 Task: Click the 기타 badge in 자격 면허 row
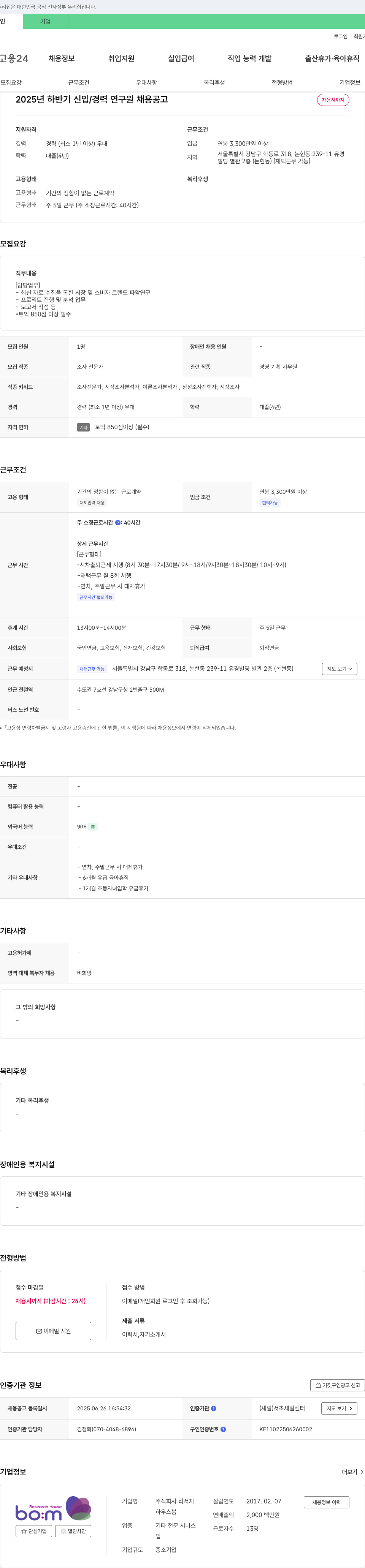[x=84, y=427]
